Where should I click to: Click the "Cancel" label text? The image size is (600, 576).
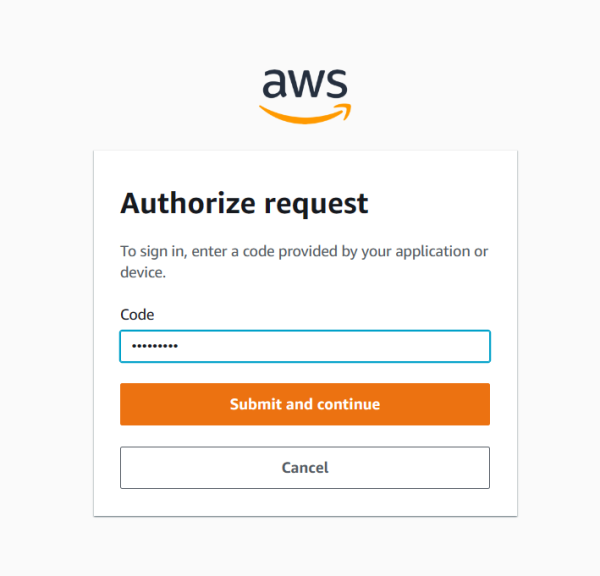[305, 467]
